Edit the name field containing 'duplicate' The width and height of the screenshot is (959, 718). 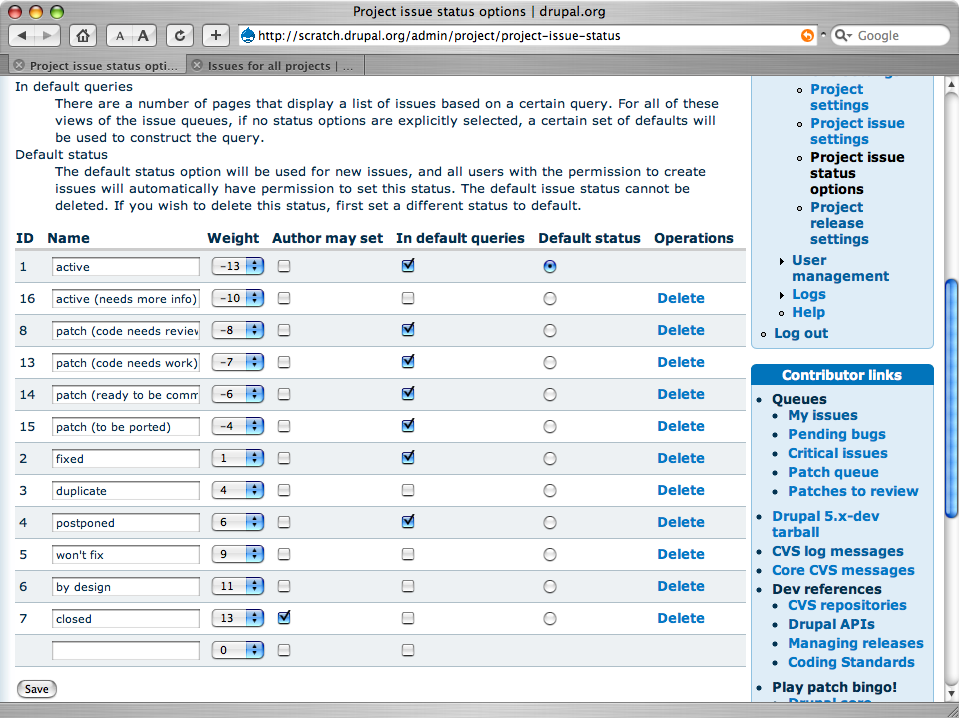[x=126, y=490]
